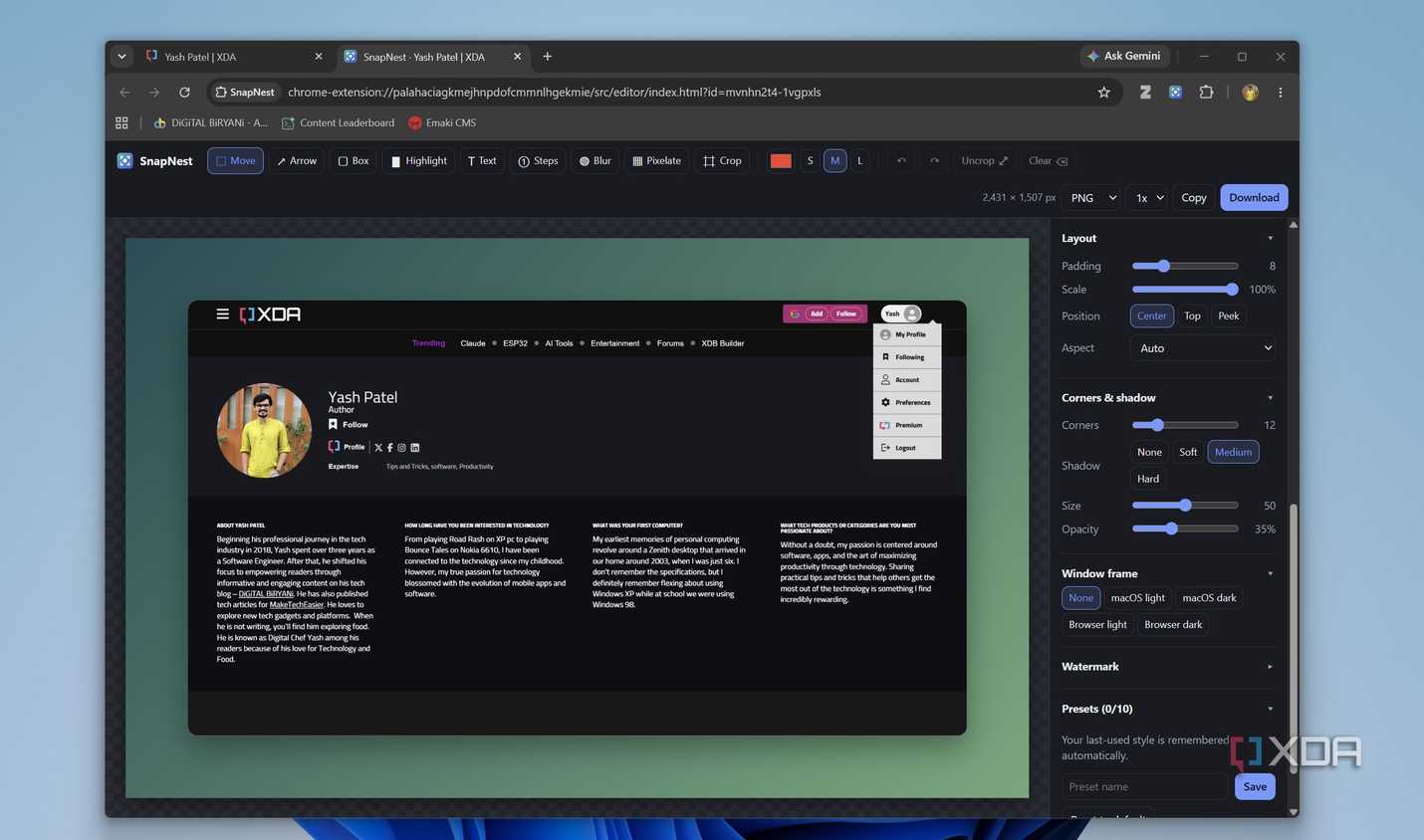Click the Uncrop button
This screenshot has width=1424, height=840.
[984, 160]
